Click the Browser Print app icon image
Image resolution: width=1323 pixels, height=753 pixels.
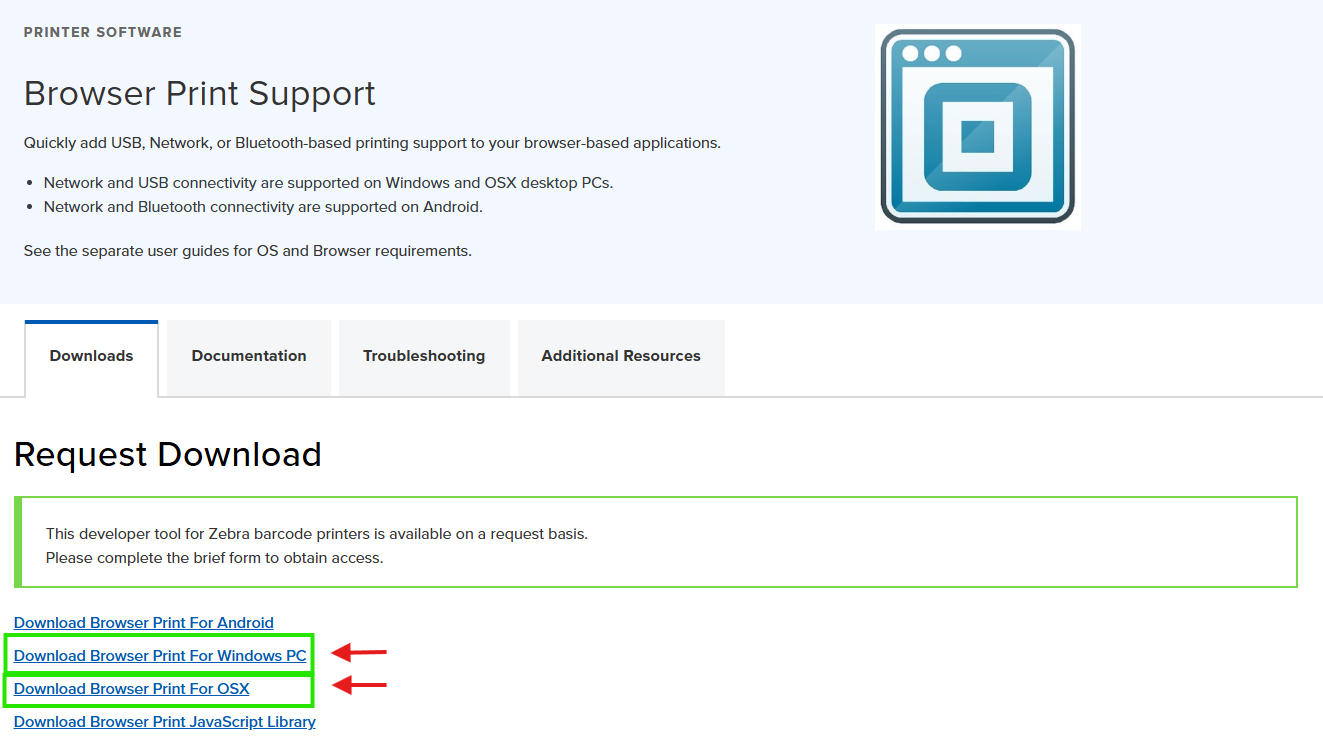pyautogui.click(x=977, y=127)
